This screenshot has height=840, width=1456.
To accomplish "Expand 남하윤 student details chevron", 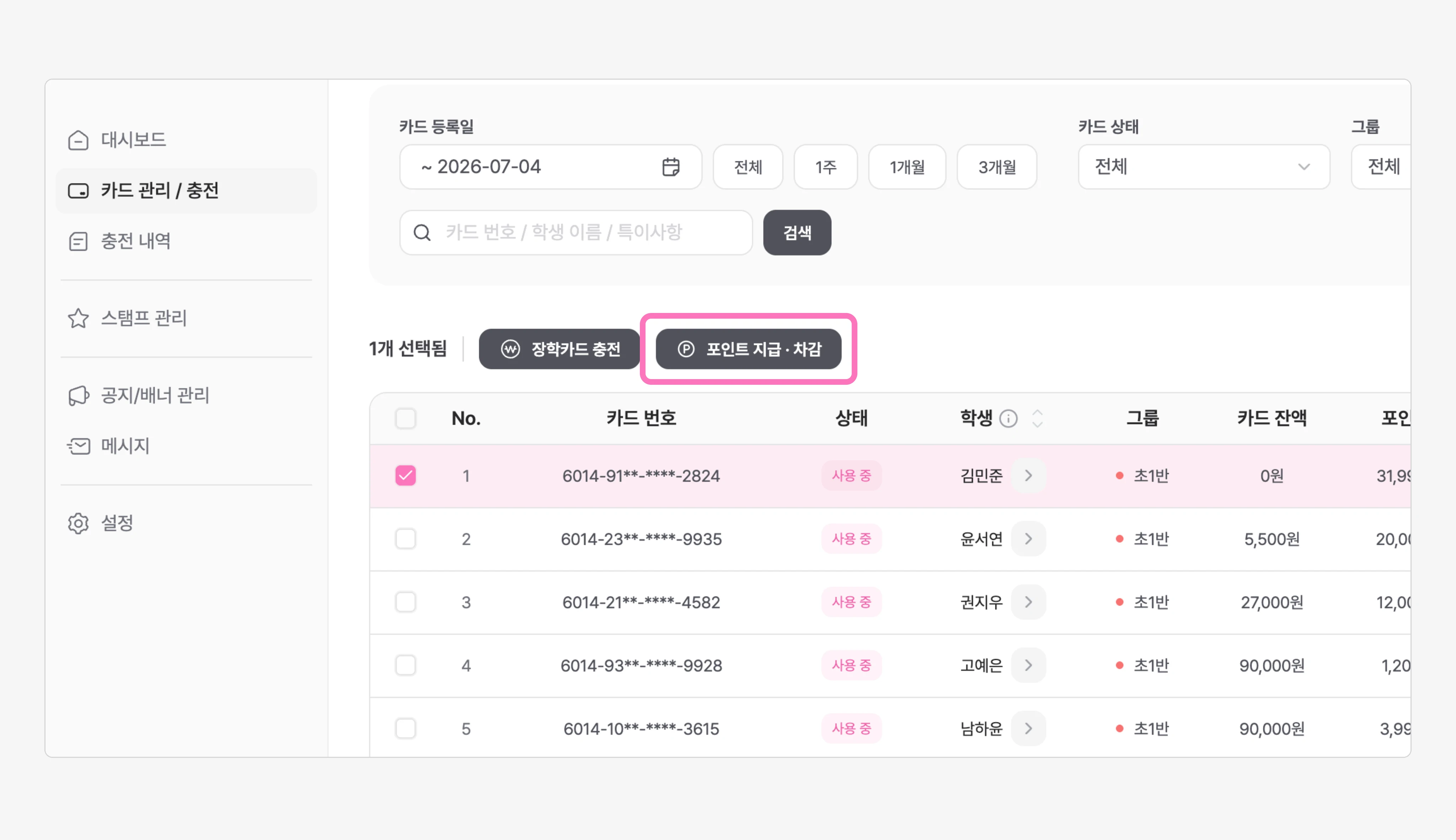I will tap(1028, 728).
